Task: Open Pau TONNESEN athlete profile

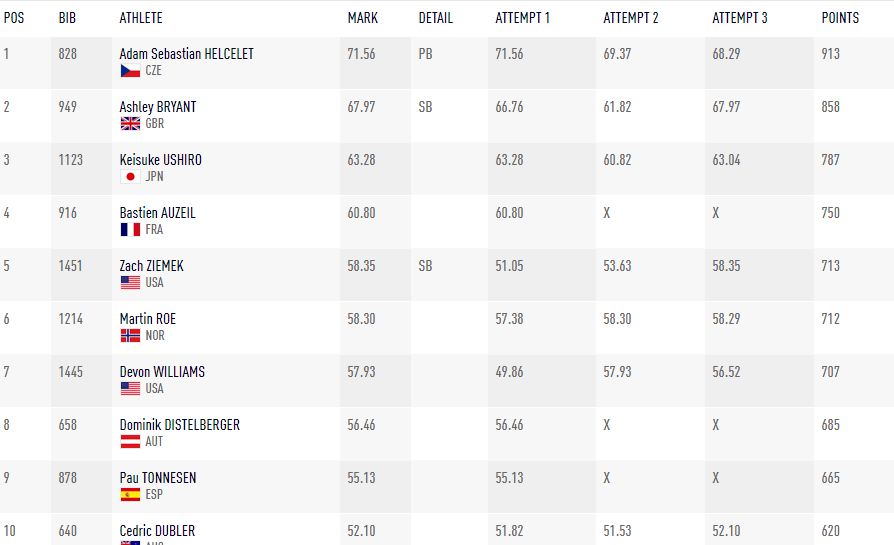Action: point(157,478)
